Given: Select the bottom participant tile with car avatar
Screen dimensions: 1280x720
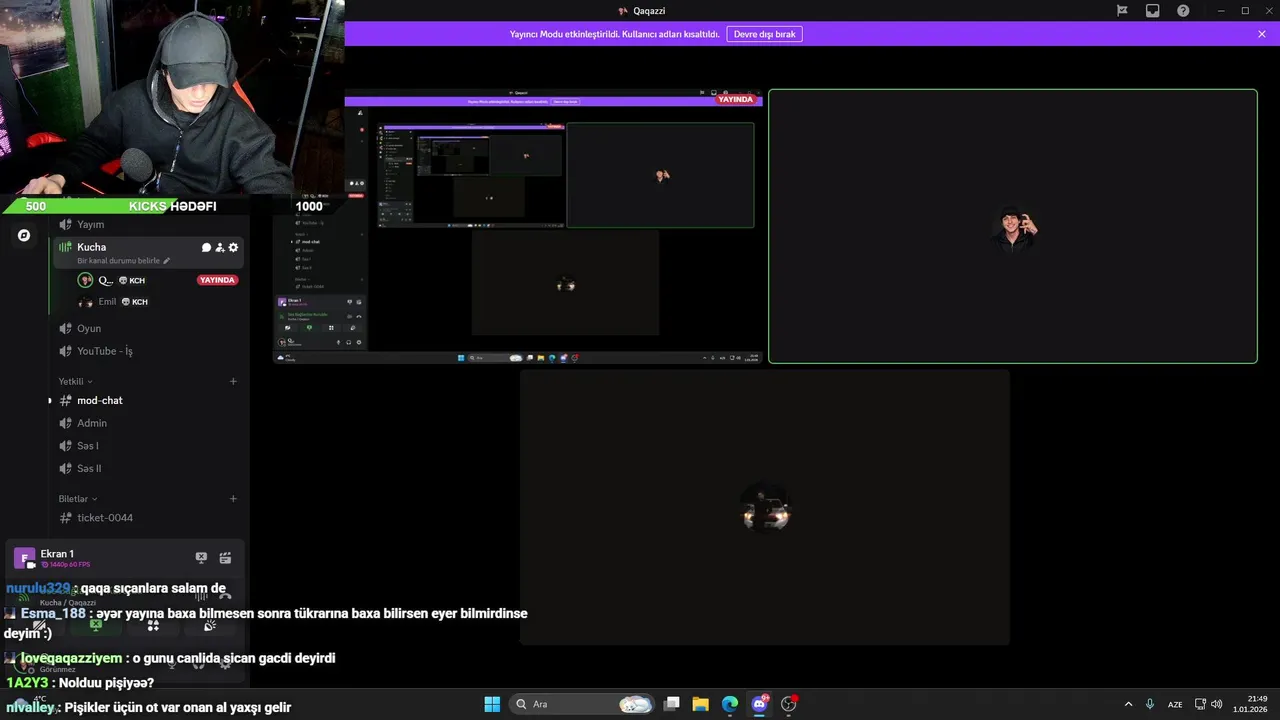Looking at the screenshot, I should coord(765,508).
